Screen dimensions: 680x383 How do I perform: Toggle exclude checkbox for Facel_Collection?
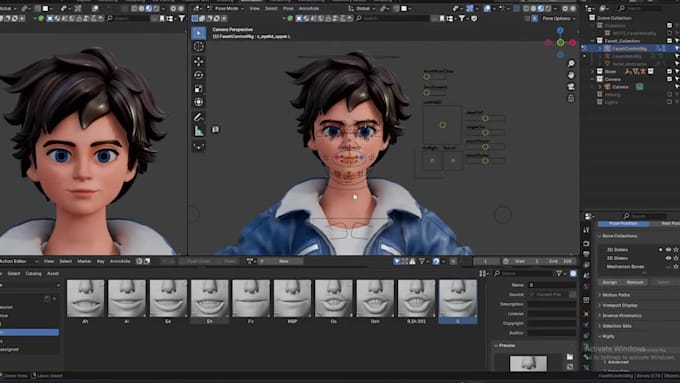click(669, 41)
